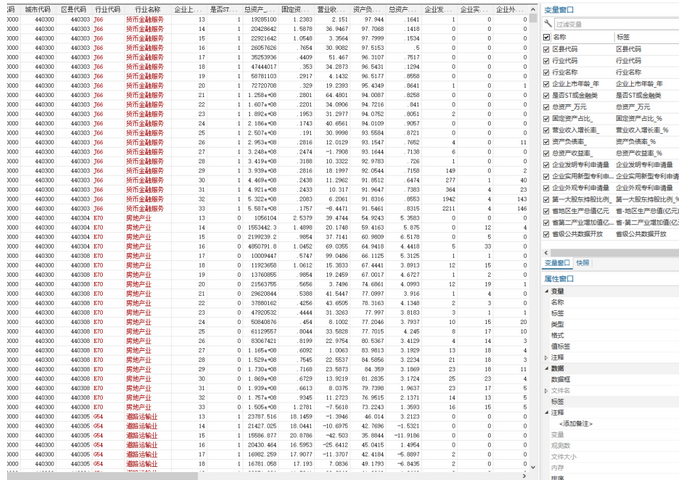The image size is (692, 486).
Task: Select the 格式 property row
Action: pos(611,335)
